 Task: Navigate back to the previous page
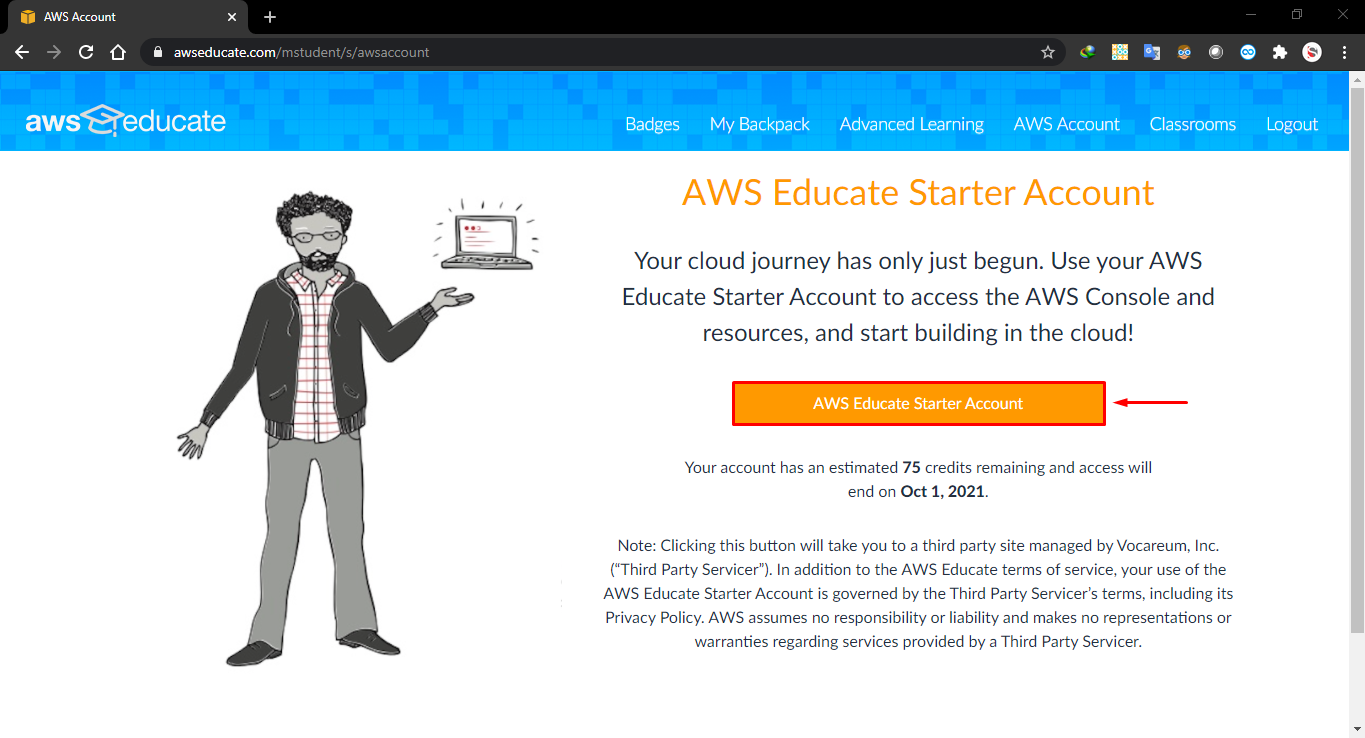[22, 52]
